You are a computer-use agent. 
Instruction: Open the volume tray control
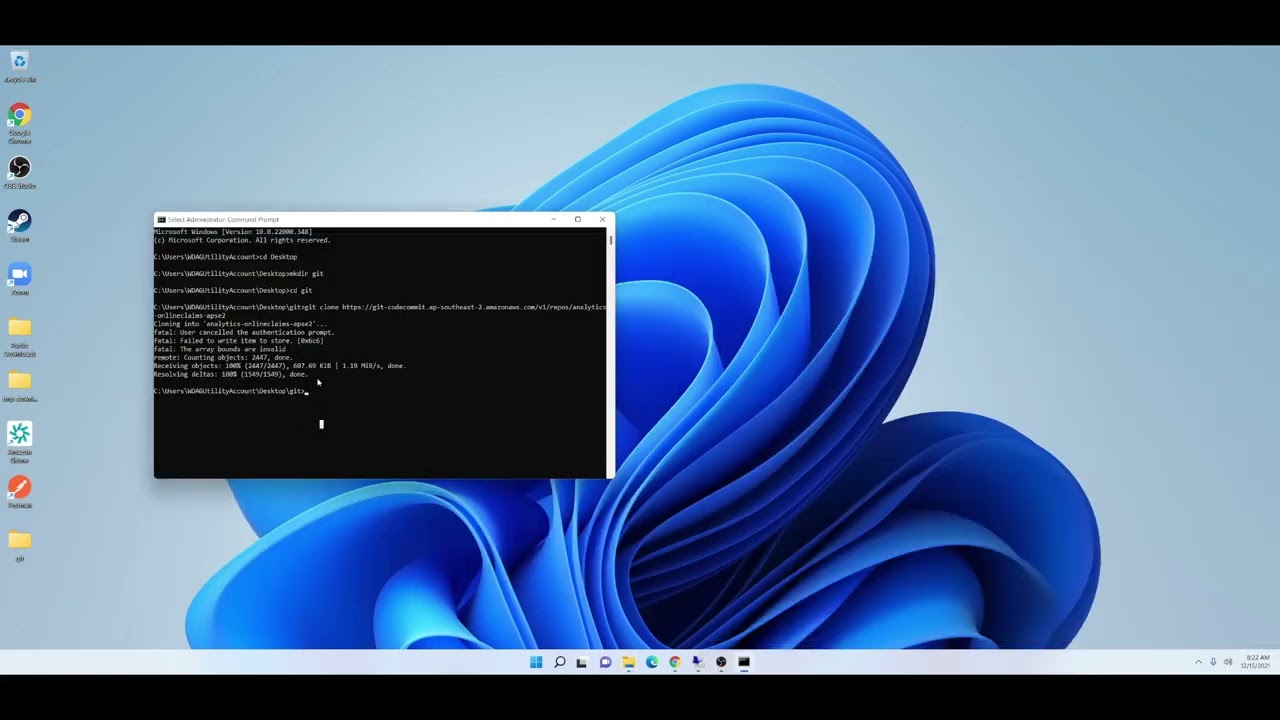[x=1228, y=662]
